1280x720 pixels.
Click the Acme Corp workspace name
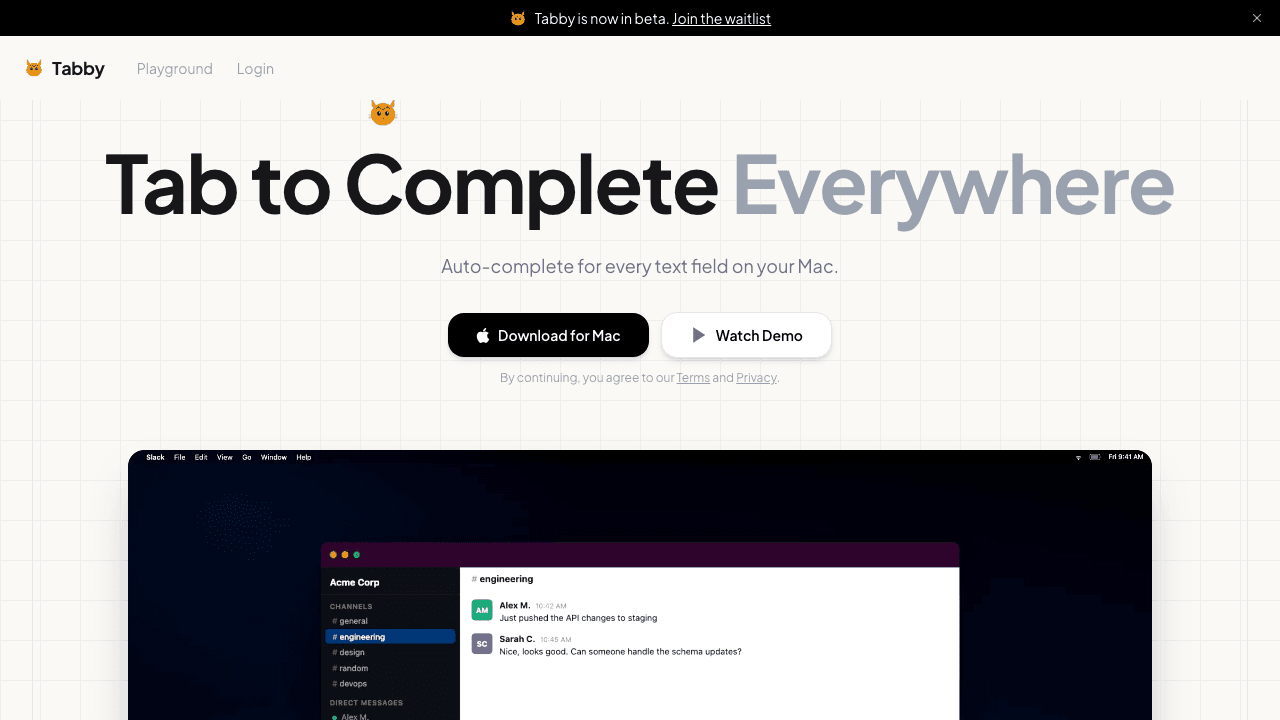(355, 582)
